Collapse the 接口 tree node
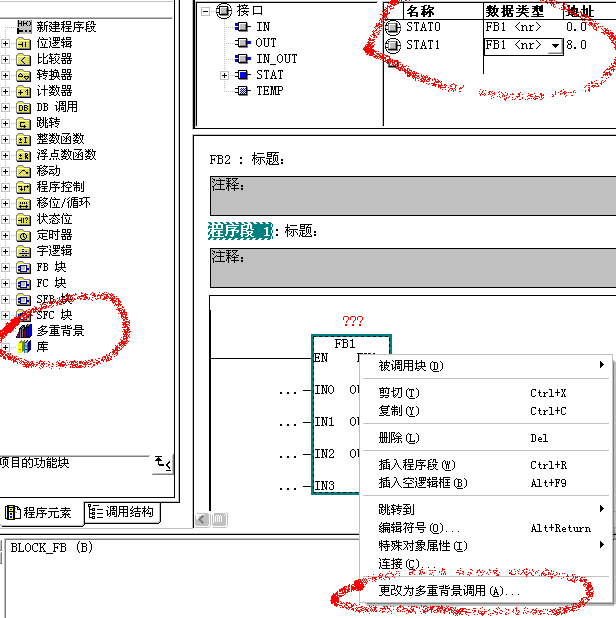 click(x=205, y=11)
